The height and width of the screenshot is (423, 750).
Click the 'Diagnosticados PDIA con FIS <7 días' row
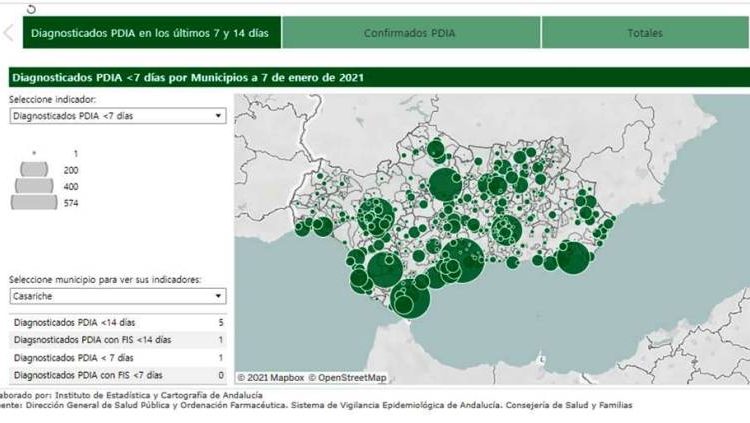click(x=117, y=374)
